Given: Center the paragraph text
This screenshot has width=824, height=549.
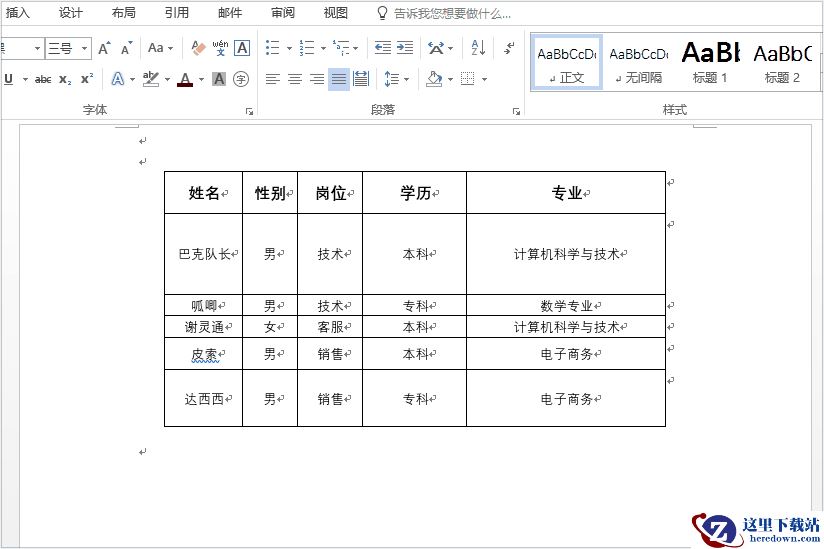Looking at the screenshot, I should coord(295,79).
